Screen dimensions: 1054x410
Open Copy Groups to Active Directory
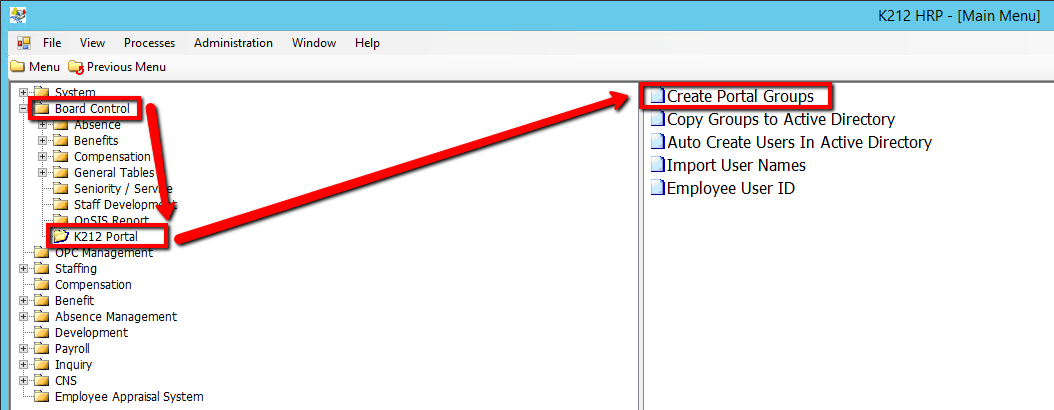click(x=780, y=119)
